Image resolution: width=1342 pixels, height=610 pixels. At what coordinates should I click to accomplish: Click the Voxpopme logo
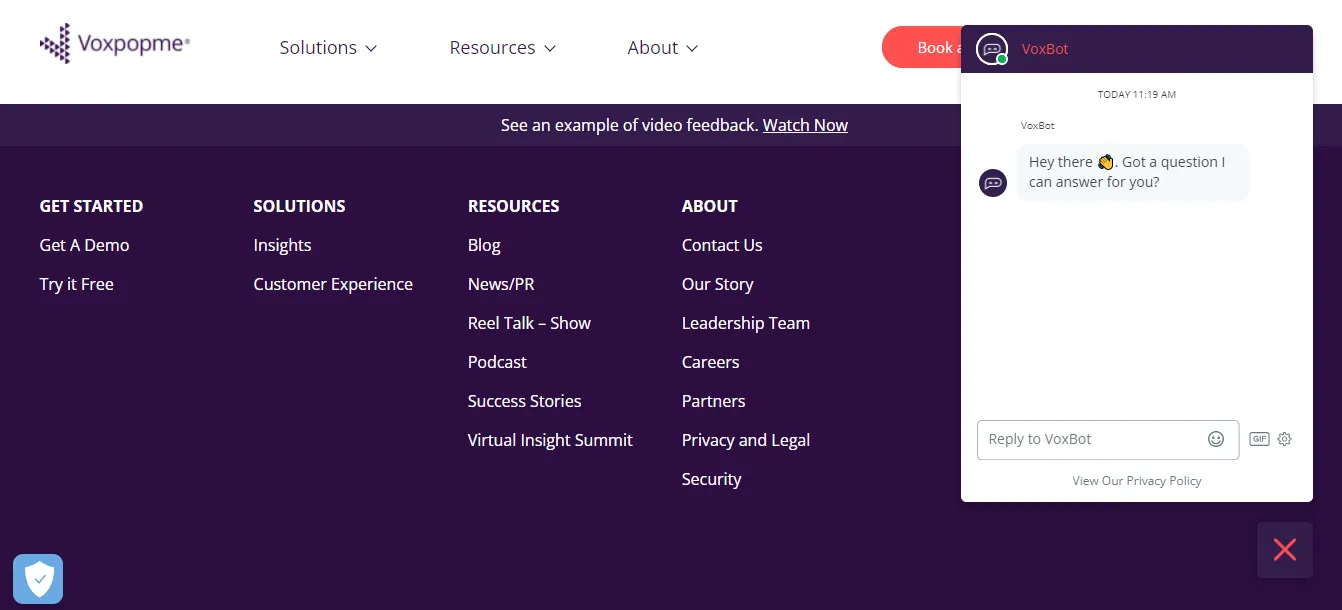pos(115,44)
